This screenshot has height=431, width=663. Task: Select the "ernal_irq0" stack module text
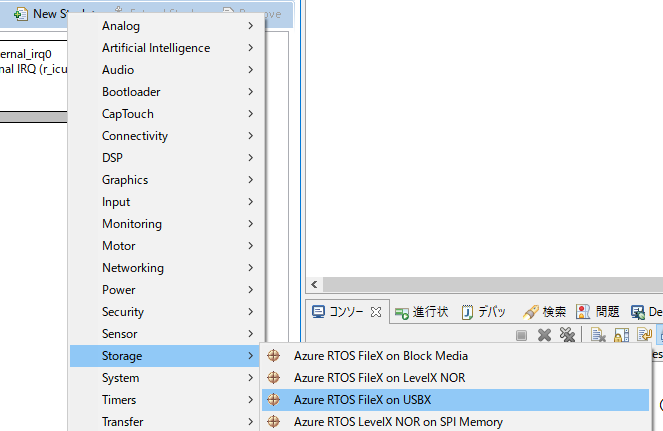(x=26, y=54)
